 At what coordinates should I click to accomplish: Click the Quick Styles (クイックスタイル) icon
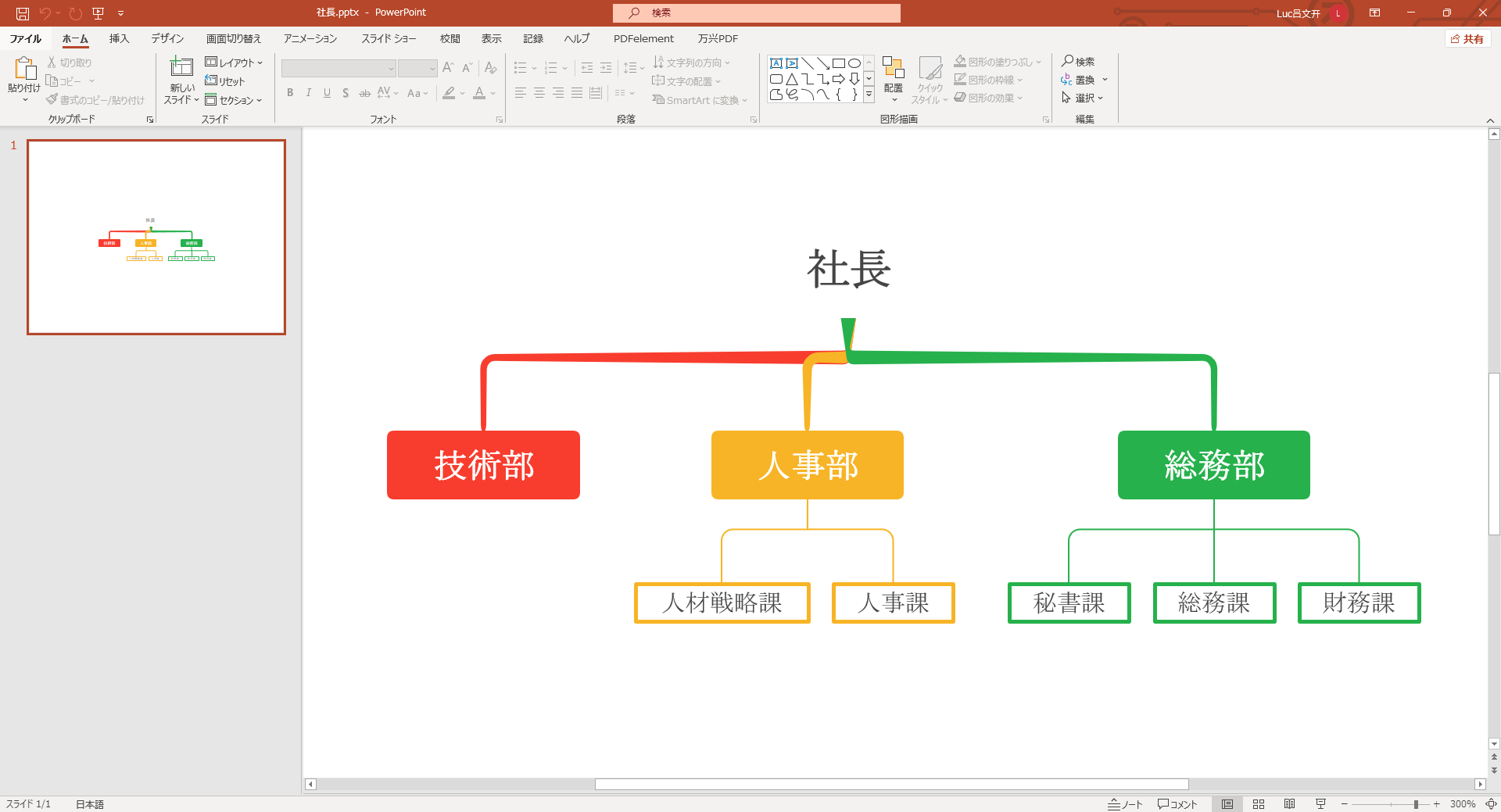pyautogui.click(x=930, y=69)
